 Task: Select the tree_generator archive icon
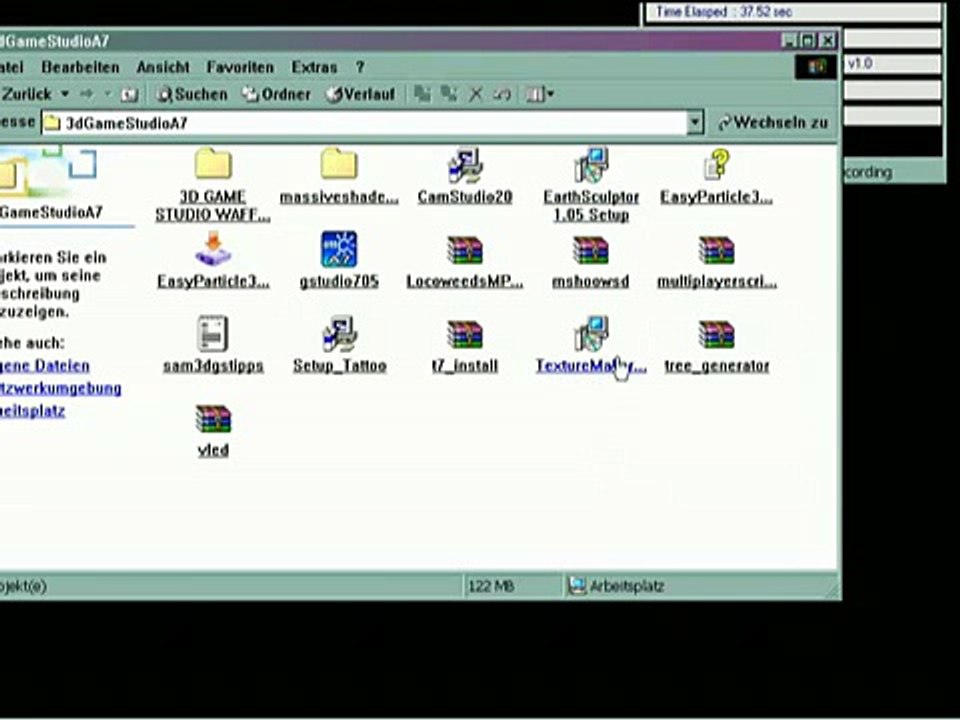(x=716, y=335)
